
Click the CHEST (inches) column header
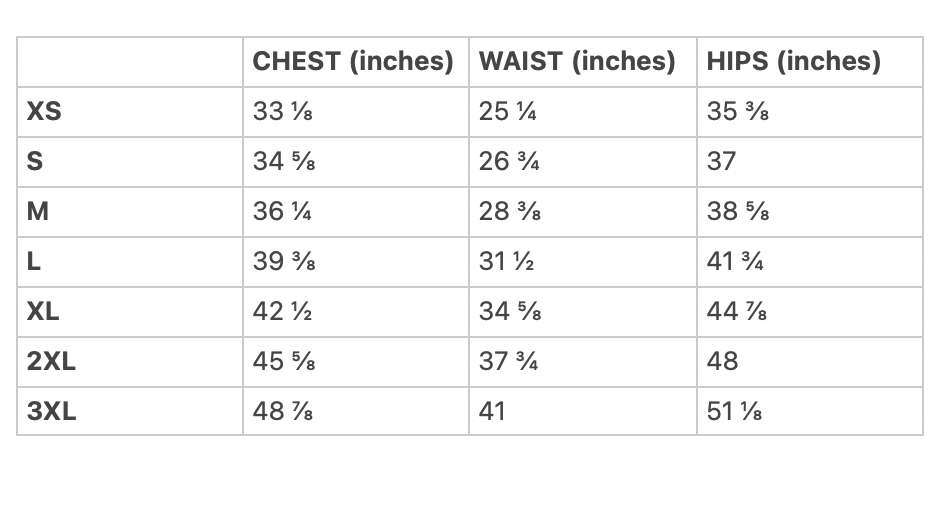click(x=353, y=62)
